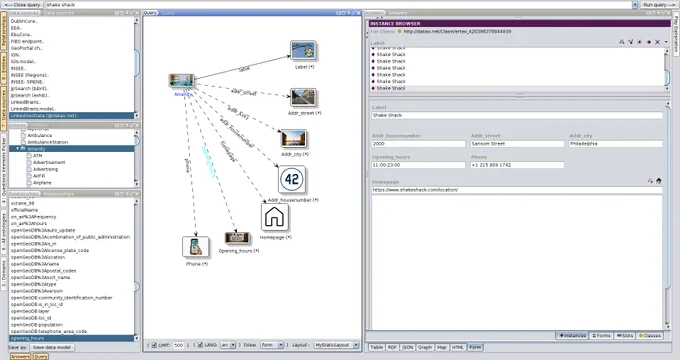This screenshot has width=680, height=360.
Task: Open the LANG en dropdown
Action: click(233, 345)
